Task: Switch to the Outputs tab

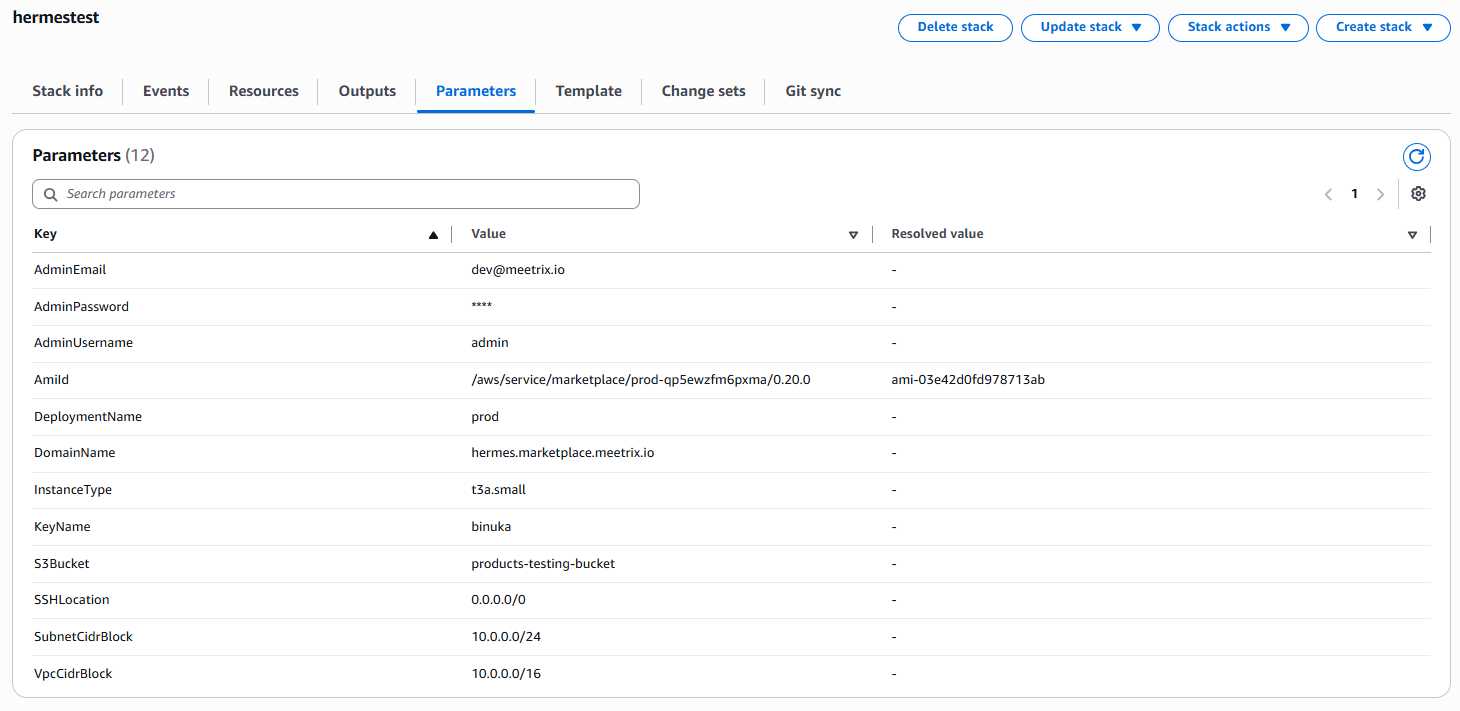Action: click(367, 91)
